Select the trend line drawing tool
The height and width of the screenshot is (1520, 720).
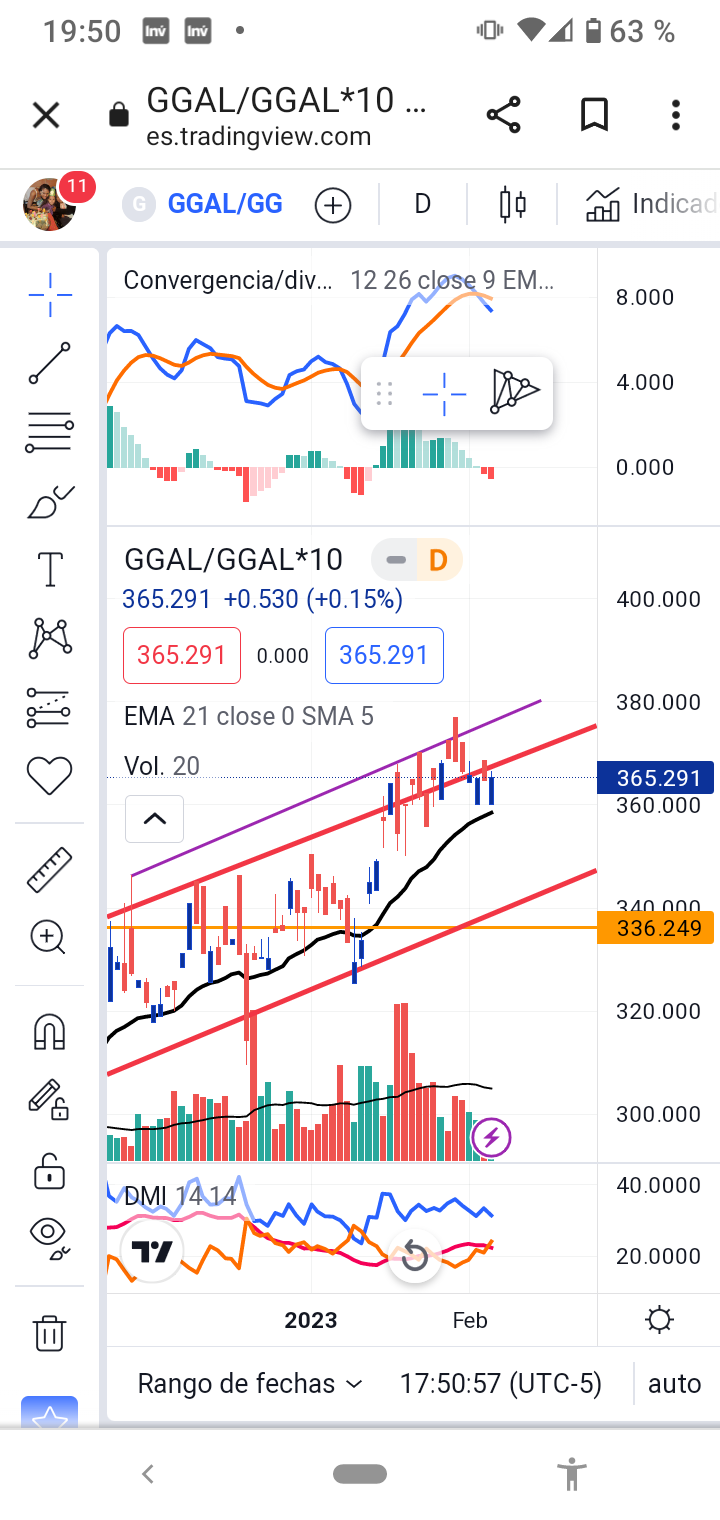[x=50, y=363]
